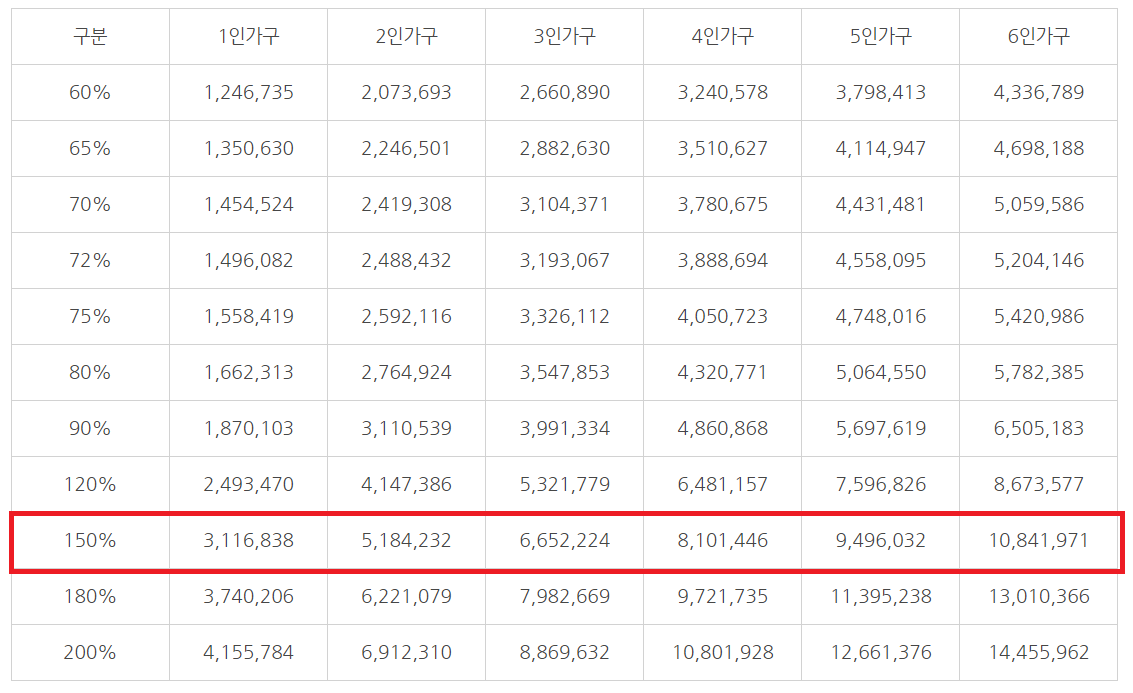Viewport: 1133px width, 693px height.
Task: Click the cell containing 14,455,962
Action: [1037, 652]
